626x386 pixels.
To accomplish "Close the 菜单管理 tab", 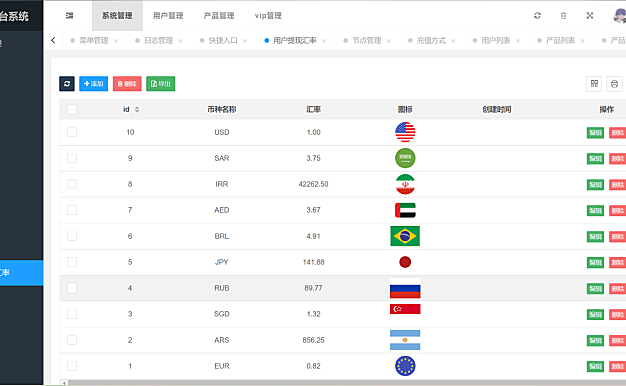I will tap(116, 41).
